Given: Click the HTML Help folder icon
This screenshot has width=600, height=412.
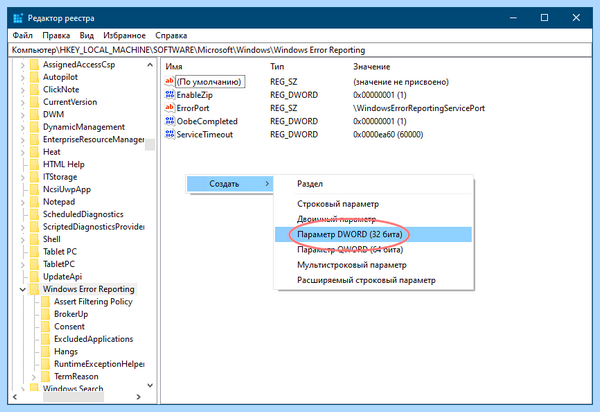Looking at the screenshot, I should 34,164.
